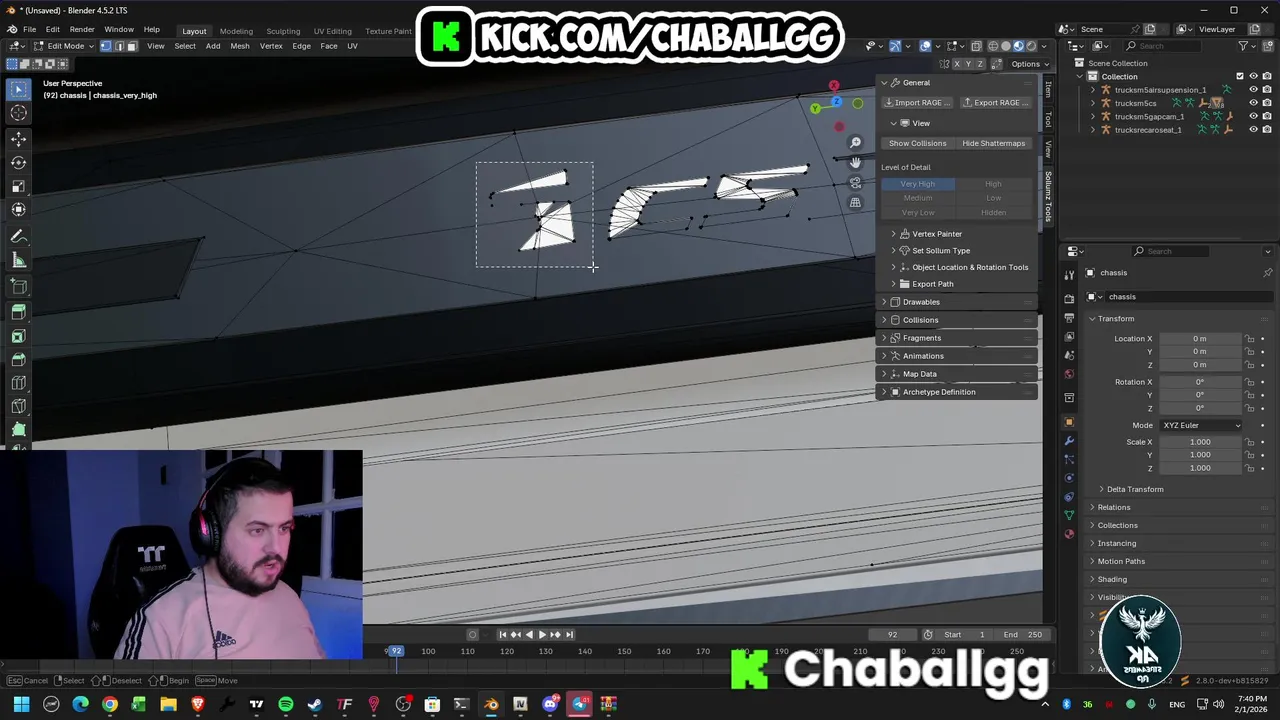Screen dimensions: 1280x720
Task: Select the Measure tool
Action: coord(18,260)
